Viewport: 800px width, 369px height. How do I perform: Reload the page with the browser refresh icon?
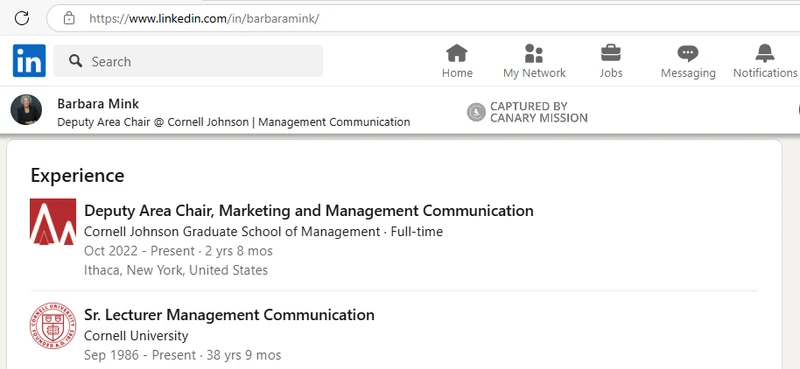pyautogui.click(x=21, y=18)
